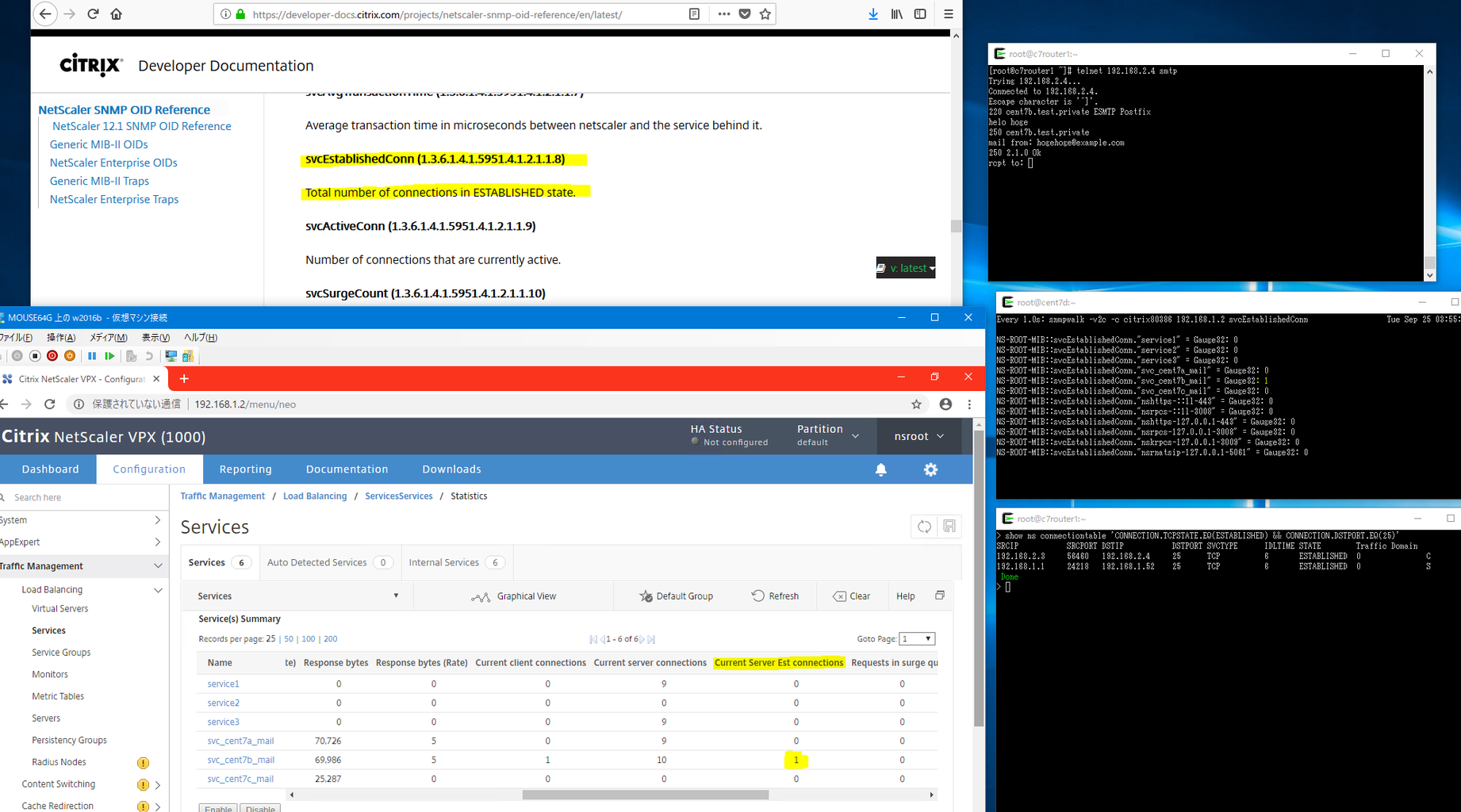Image resolution: width=1461 pixels, height=812 pixels.
Task: Bookmark this page with the star icon
Action: (x=765, y=13)
